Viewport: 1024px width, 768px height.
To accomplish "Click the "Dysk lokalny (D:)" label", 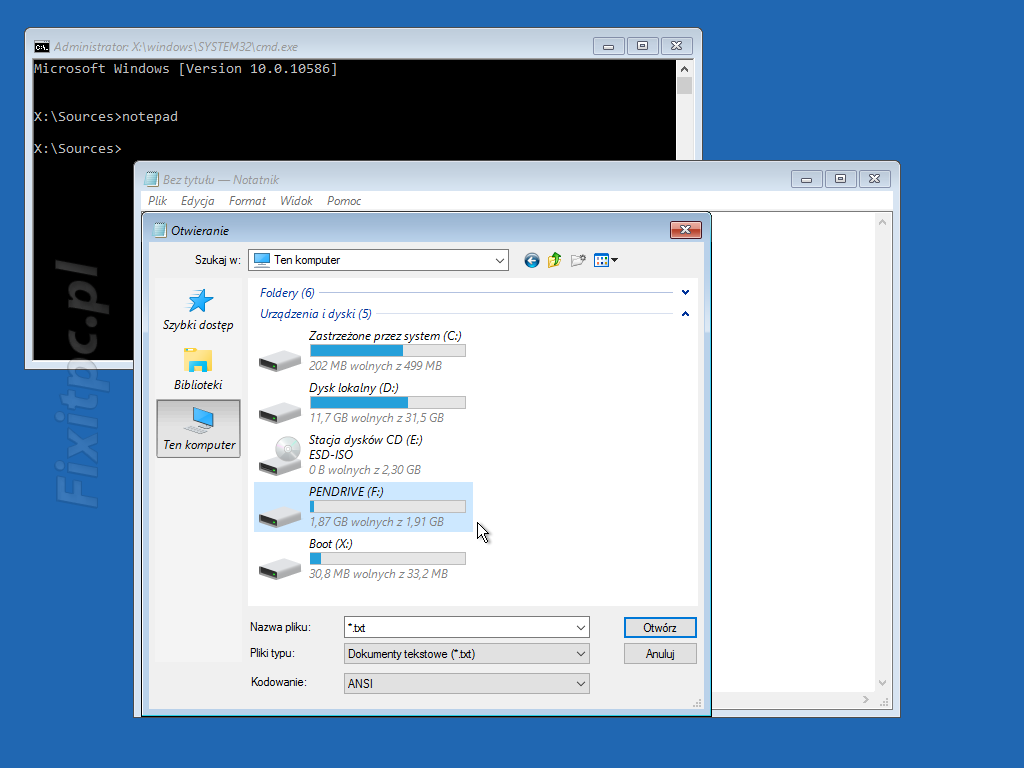I will 353,388.
